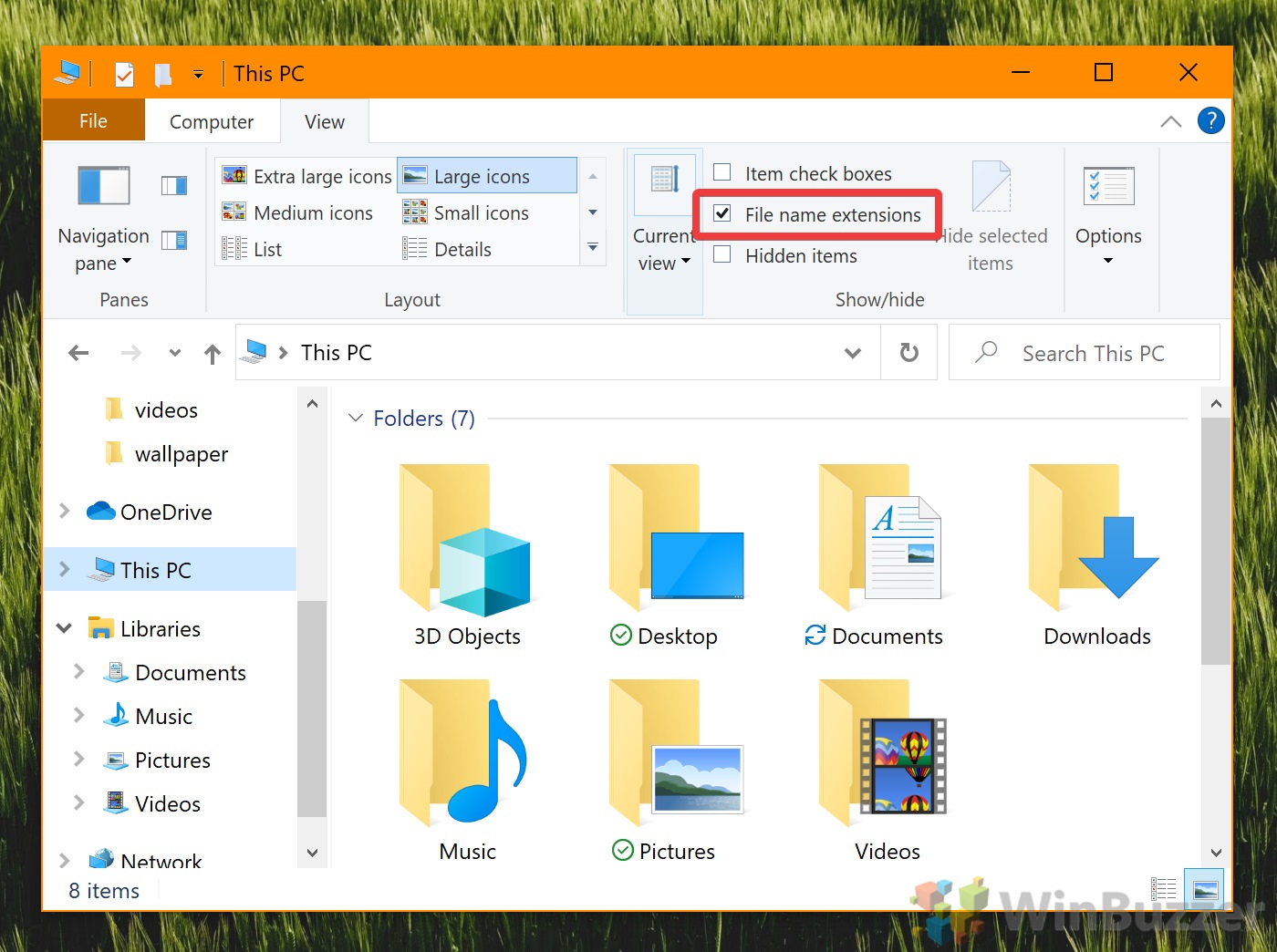Uncheck File name extensions

click(722, 213)
